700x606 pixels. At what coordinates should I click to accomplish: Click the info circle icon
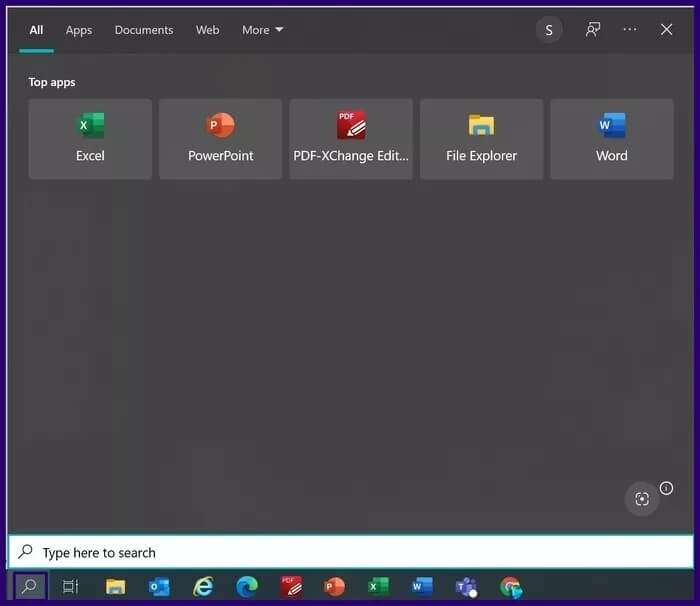click(x=666, y=488)
